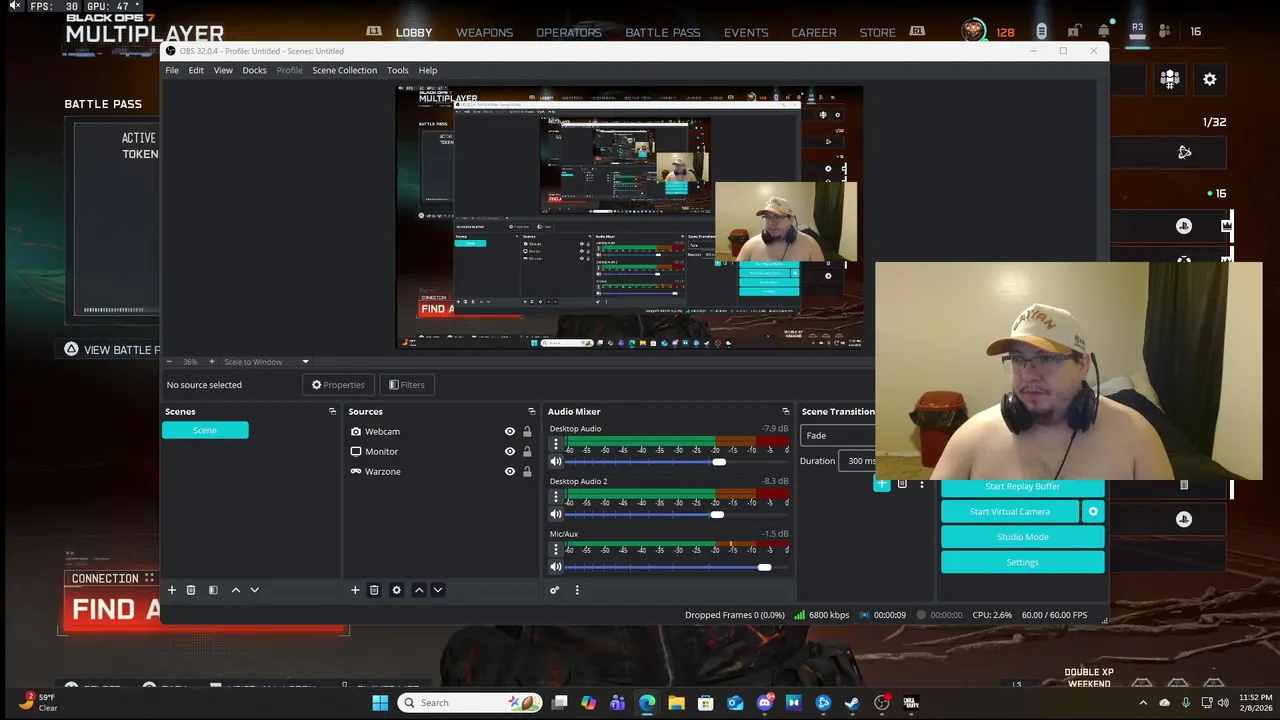Open game settings gear in Black Ops lobby

1210,79
